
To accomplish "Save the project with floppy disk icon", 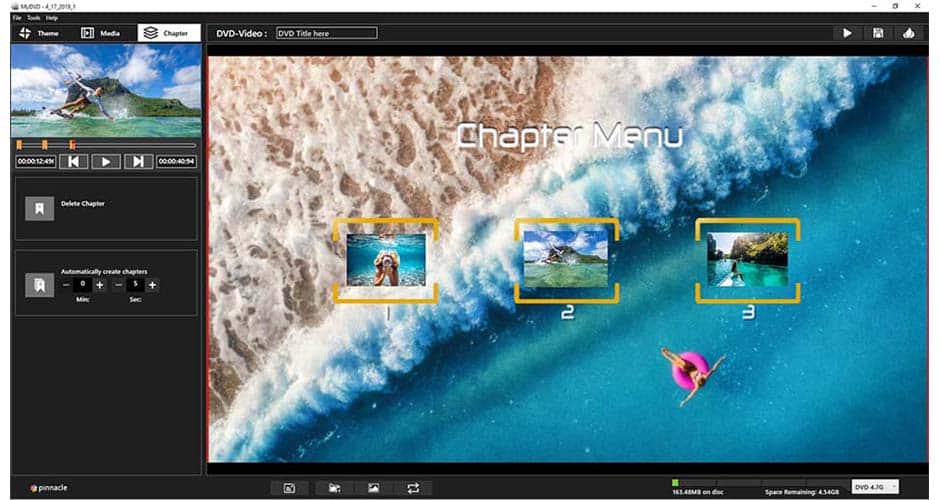I will [878, 33].
